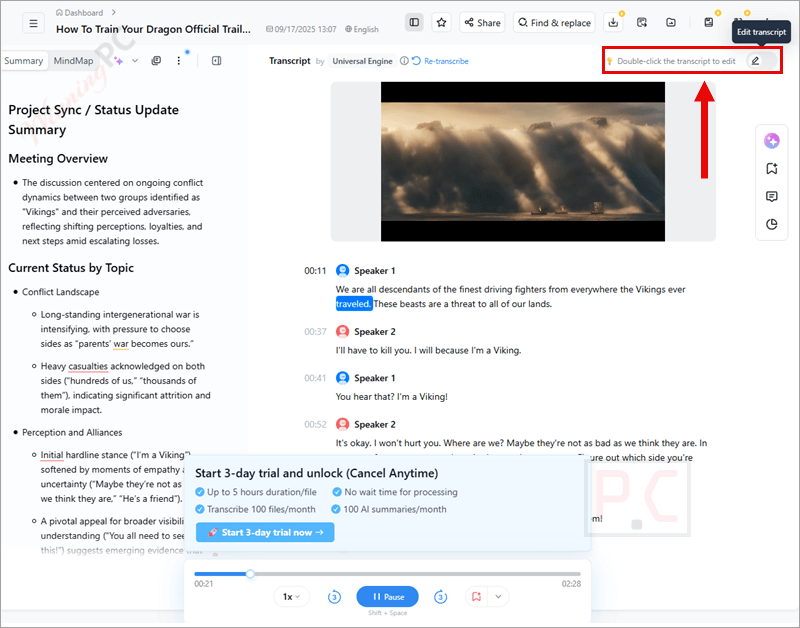
Task: Star this transcript as favorite
Action: 441,22
